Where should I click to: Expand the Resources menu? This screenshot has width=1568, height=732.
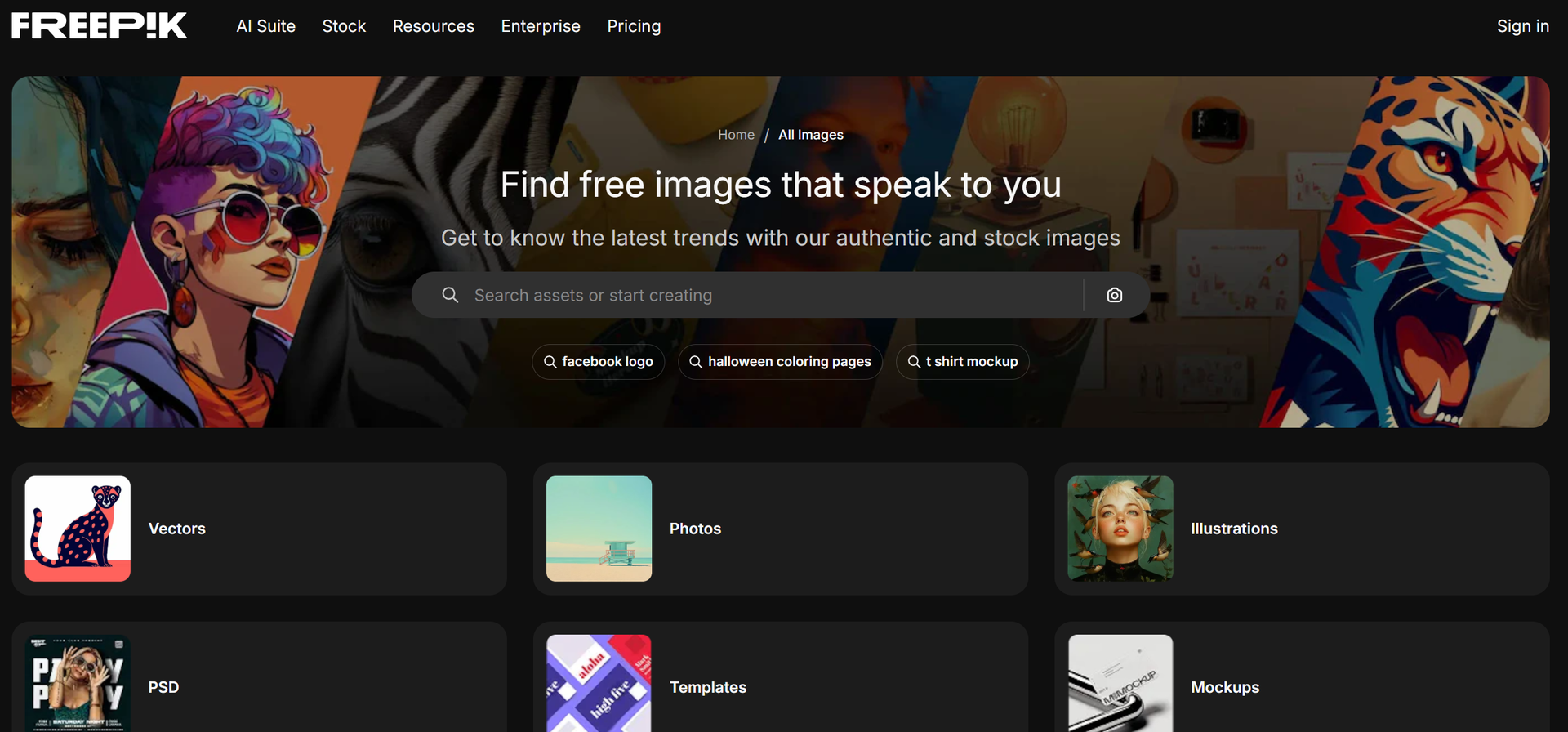pos(433,26)
